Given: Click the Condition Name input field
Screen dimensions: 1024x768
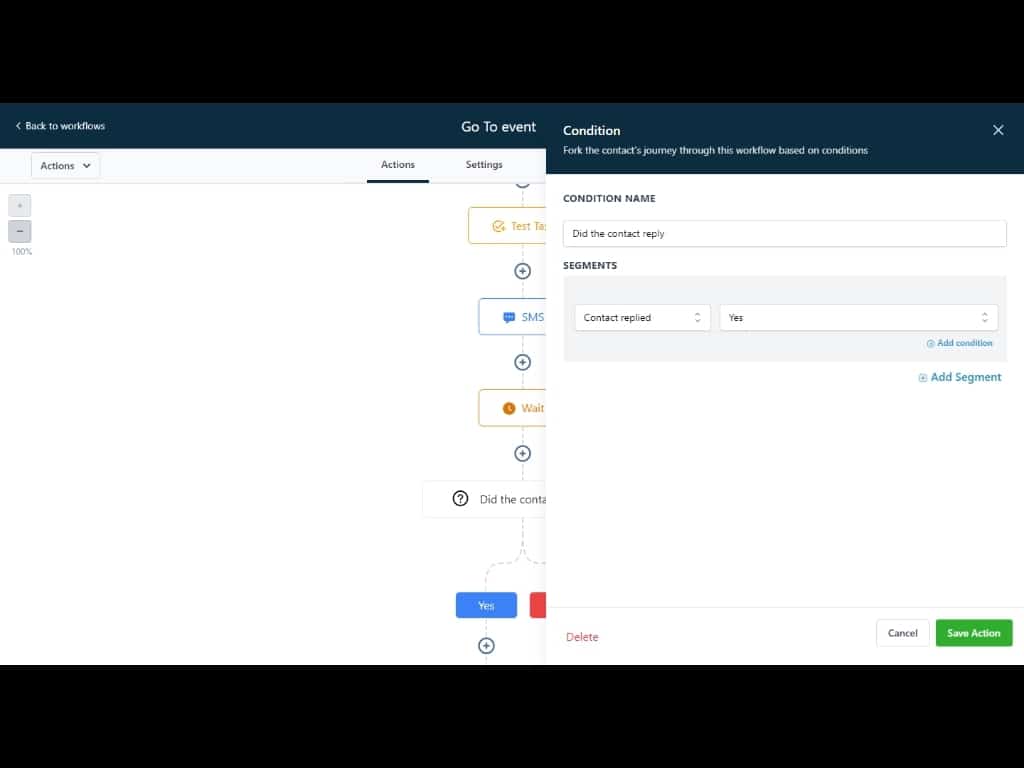Looking at the screenshot, I should point(784,234).
